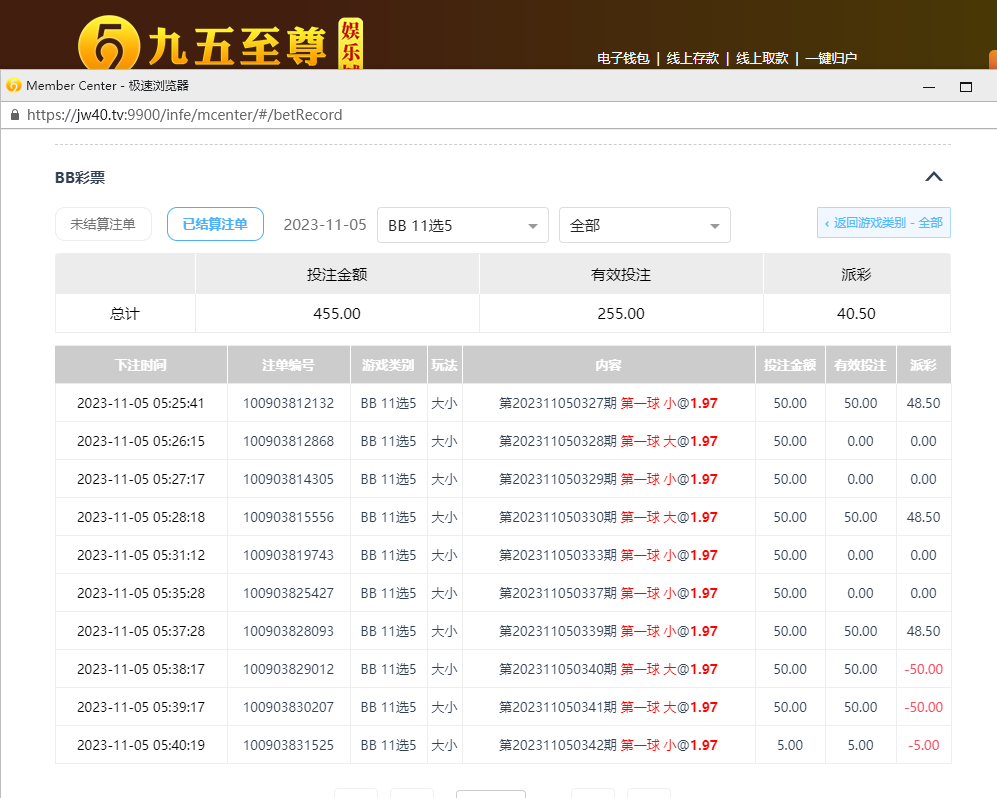The width and height of the screenshot is (997, 798).
Task: Open the 电子钱包 link
Action: click(623, 58)
